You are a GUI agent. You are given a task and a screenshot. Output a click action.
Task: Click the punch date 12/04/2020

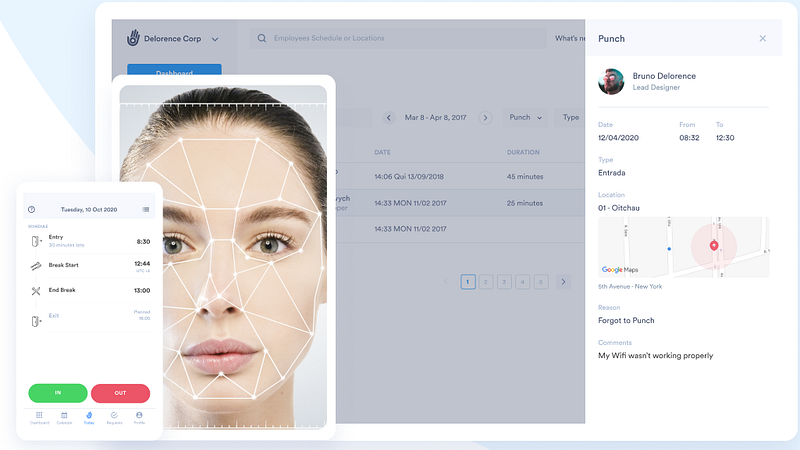tap(618, 138)
